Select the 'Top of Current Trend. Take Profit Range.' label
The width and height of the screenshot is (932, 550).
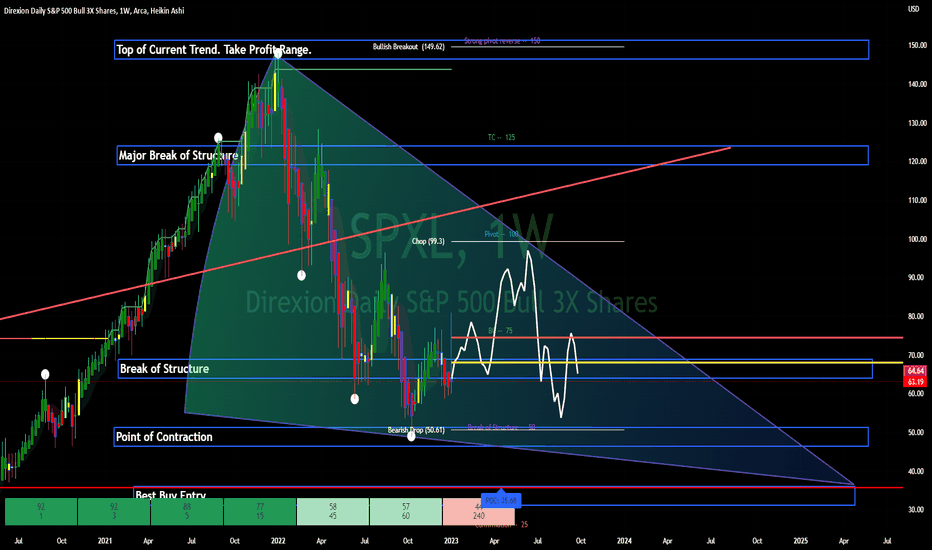[x=214, y=50]
